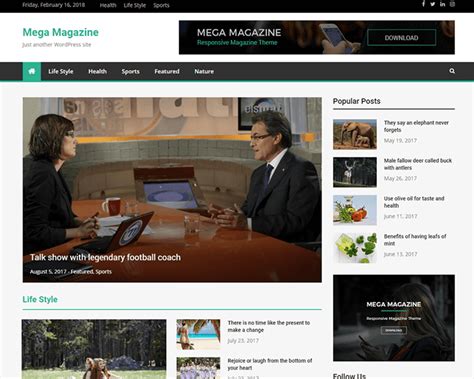Read There is no time like the present post
The height and width of the screenshot is (379, 474).
click(269, 326)
